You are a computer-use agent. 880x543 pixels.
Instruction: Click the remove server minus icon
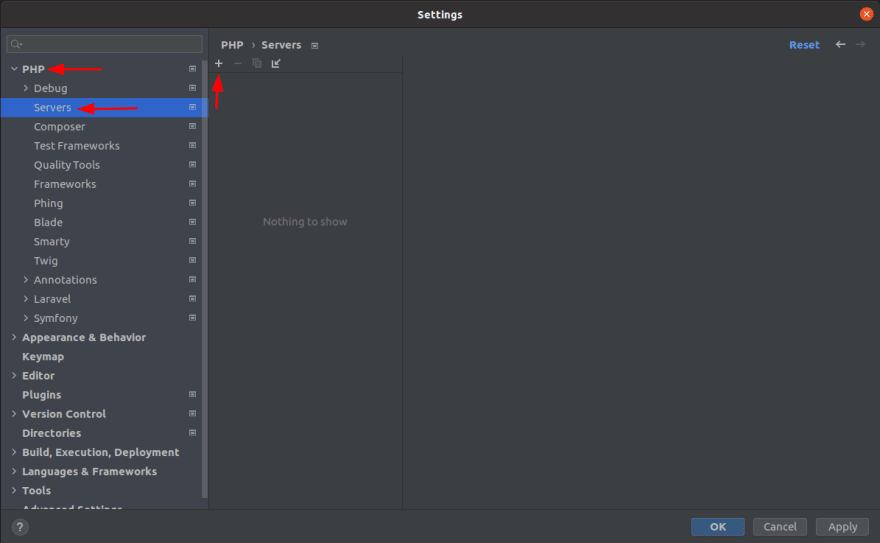pos(237,63)
